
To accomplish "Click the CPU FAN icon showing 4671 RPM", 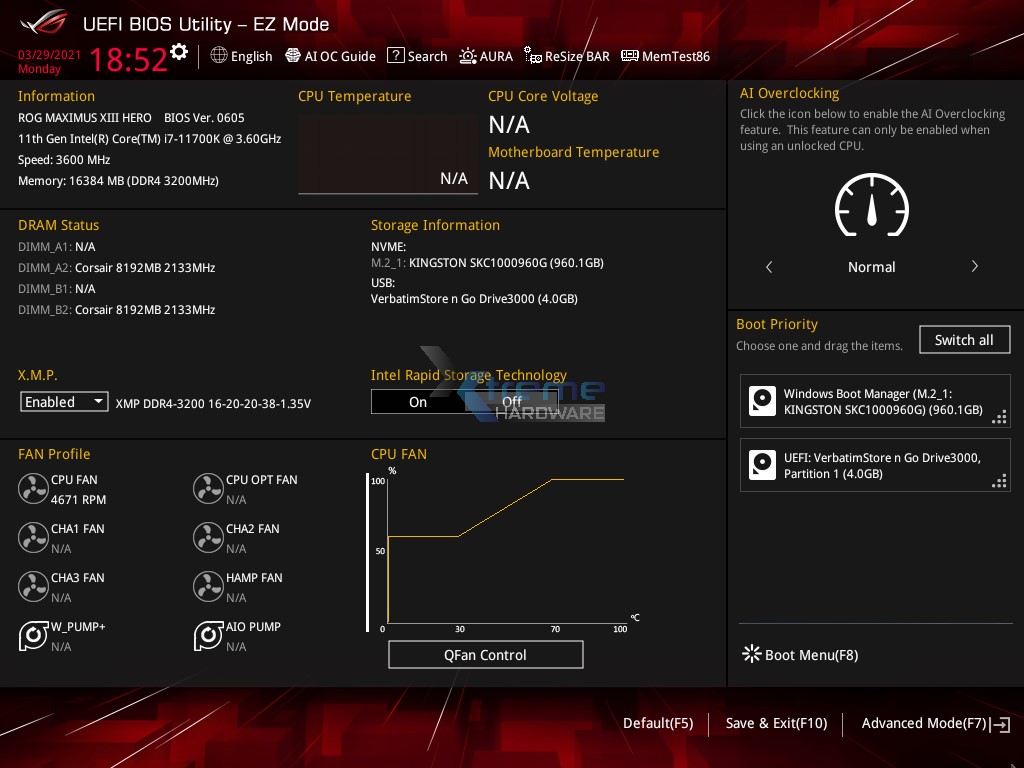I will coord(33,488).
